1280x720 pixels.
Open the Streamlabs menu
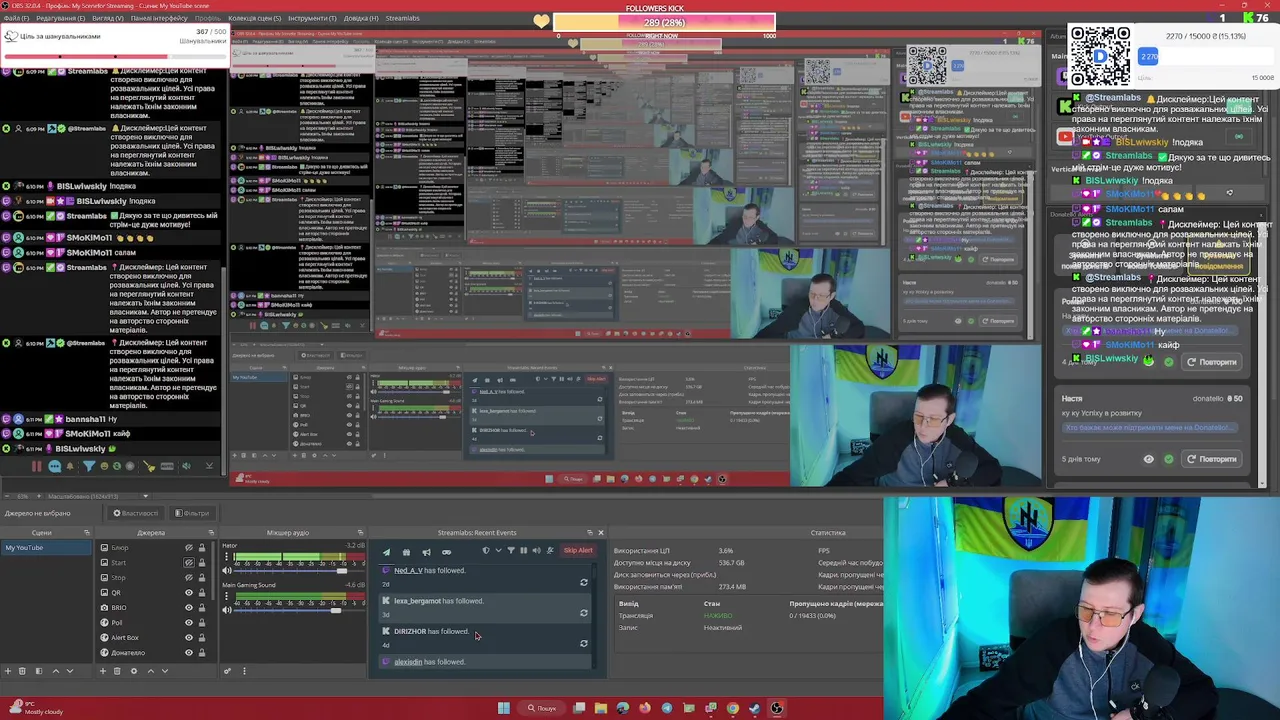tap(402, 18)
